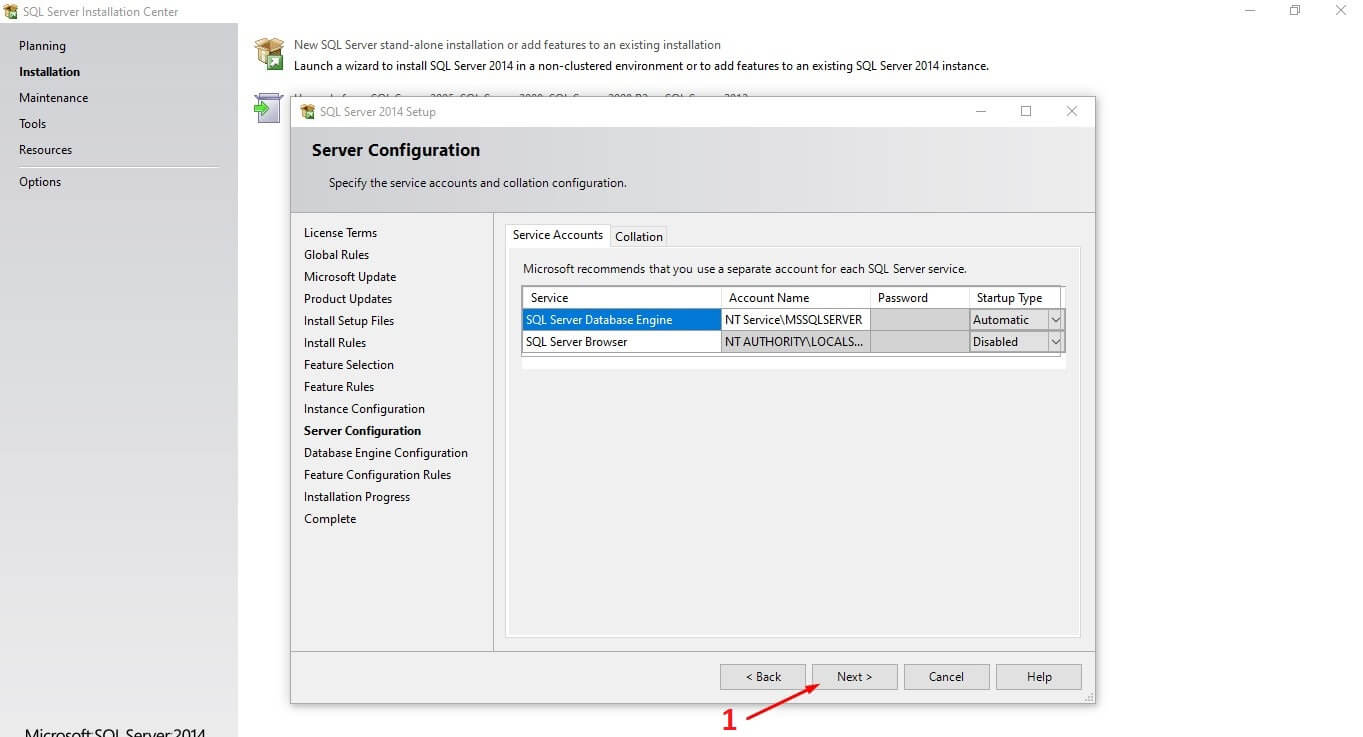
Task: Maximize the SQL Server 2014 Setup dialog
Action: coord(1026,111)
